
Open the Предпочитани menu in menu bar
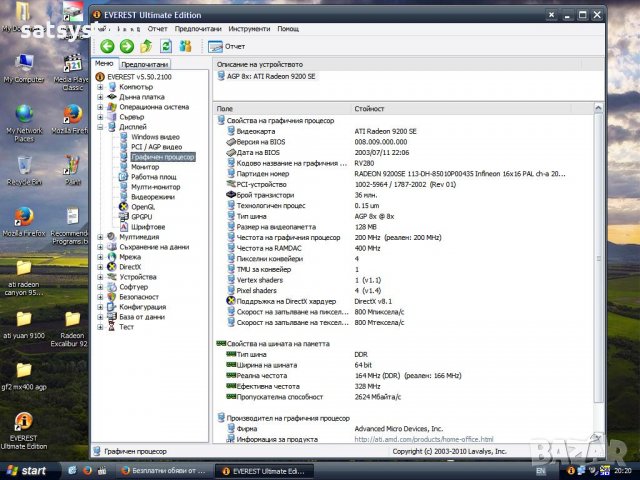pyautogui.click(x=198, y=29)
